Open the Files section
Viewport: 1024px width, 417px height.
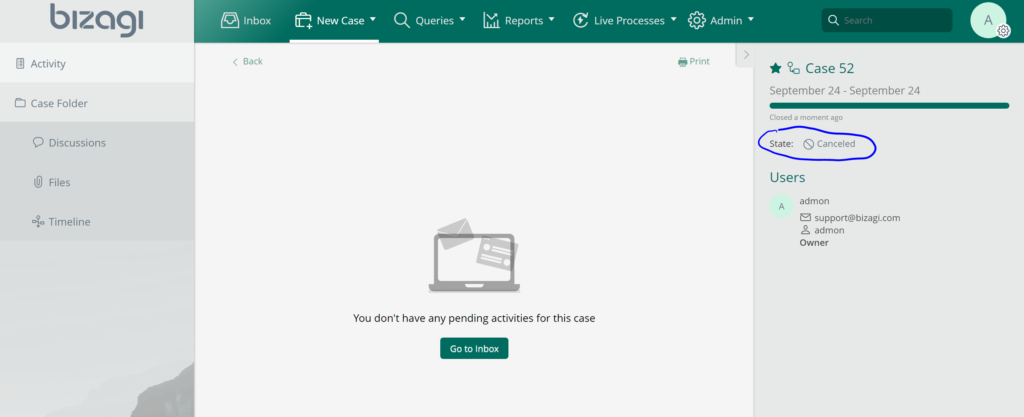pyautogui.click(x=97, y=182)
